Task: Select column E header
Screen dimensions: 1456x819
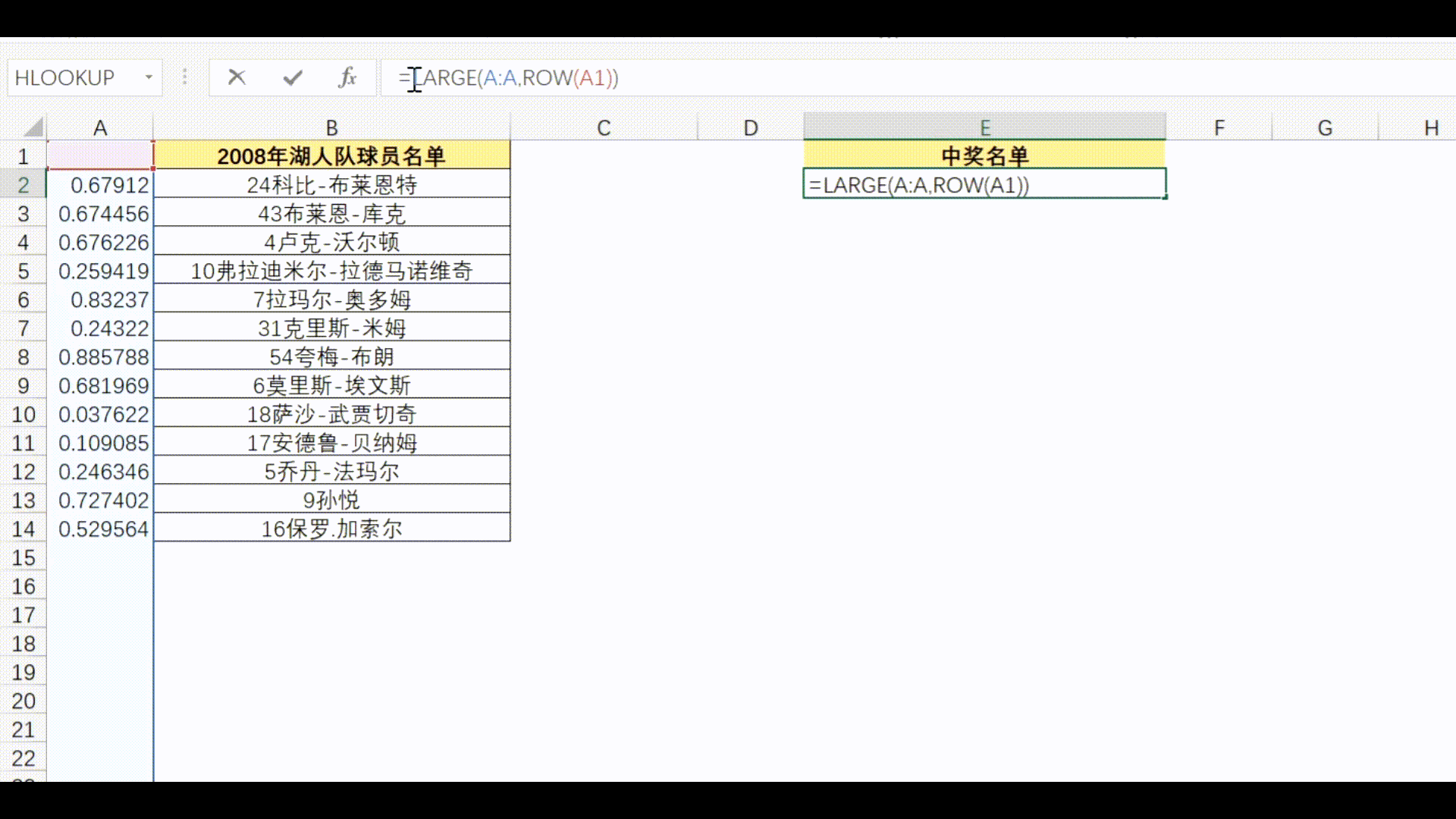Action: tap(984, 127)
